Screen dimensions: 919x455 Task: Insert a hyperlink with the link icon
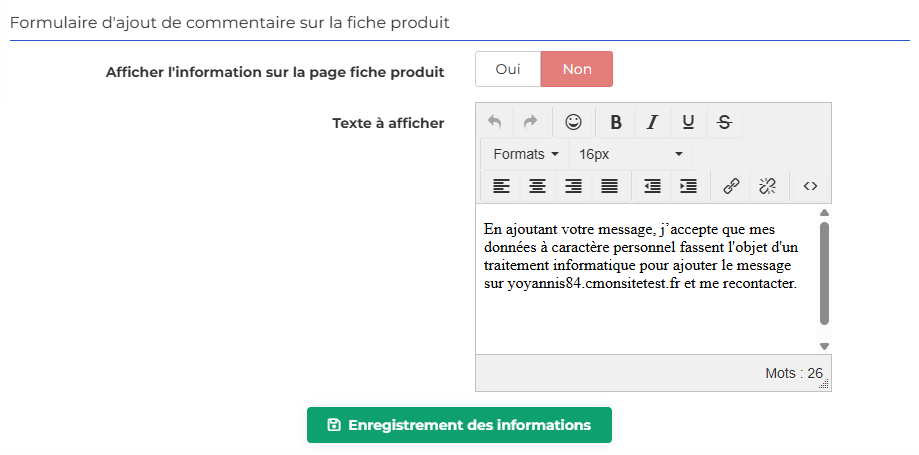(x=731, y=186)
